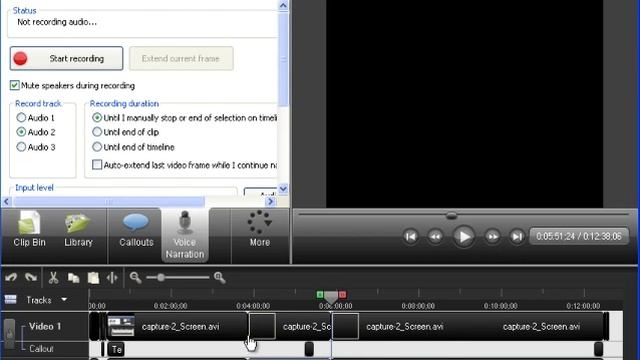Toggle the Video 1 track lock
640x360 pixels.
[10, 334]
